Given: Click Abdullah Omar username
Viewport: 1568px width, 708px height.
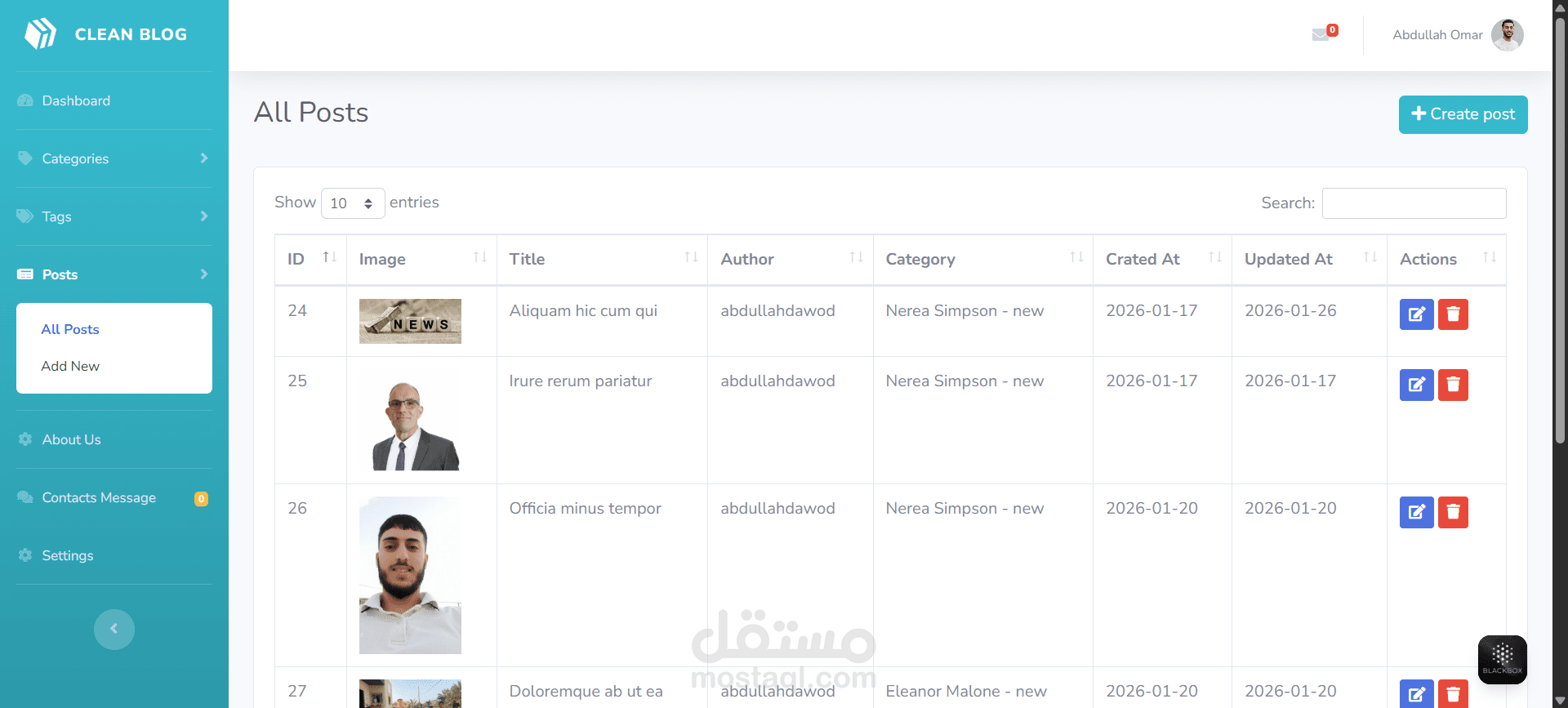Looking at the screenshot, I should [1437, 35].
